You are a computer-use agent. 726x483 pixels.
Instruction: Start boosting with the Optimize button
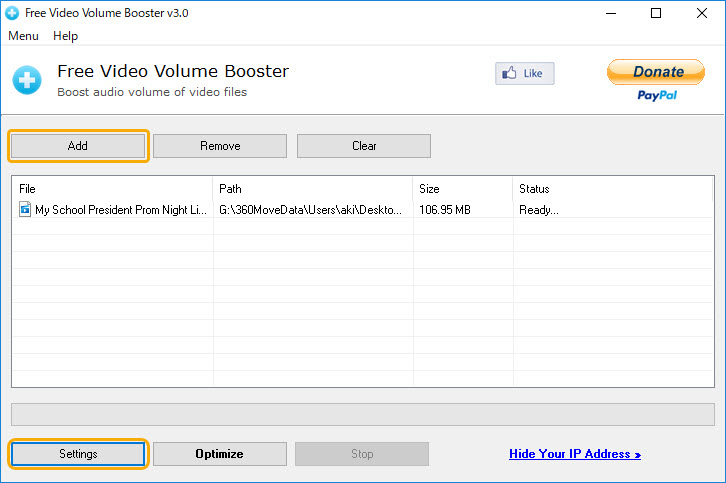point(219,454)
